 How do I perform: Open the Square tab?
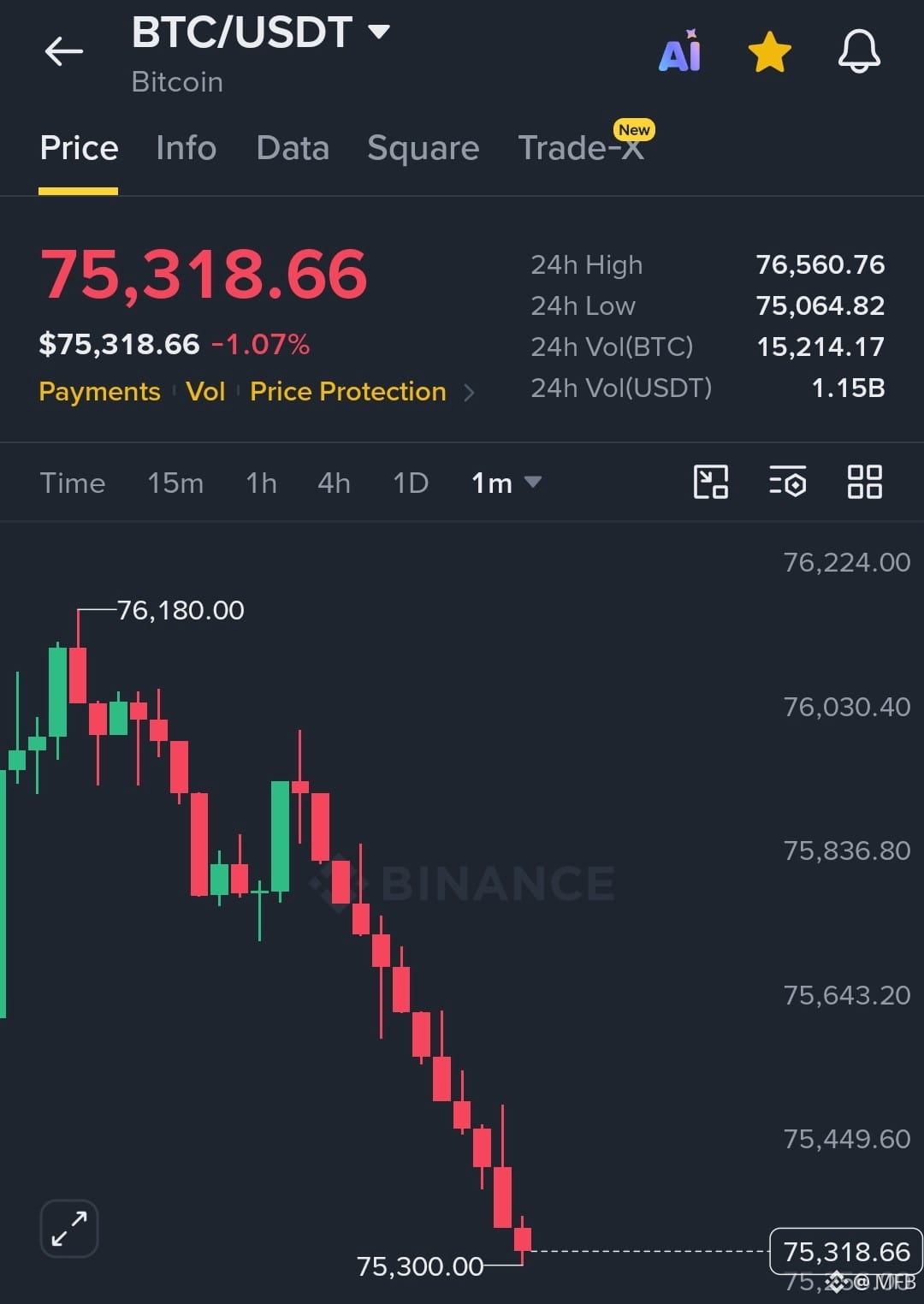423,148
